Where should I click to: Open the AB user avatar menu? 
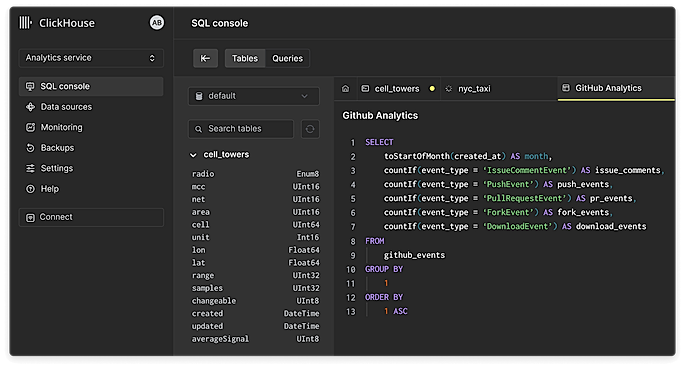[x=157, y=23]
